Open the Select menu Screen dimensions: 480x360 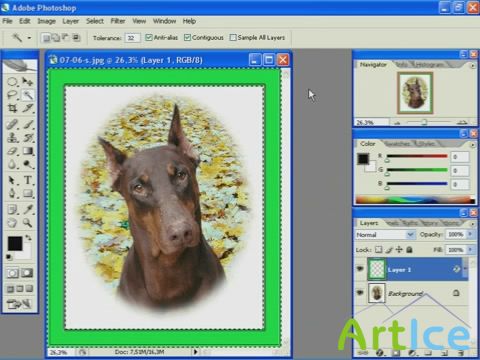95,21
